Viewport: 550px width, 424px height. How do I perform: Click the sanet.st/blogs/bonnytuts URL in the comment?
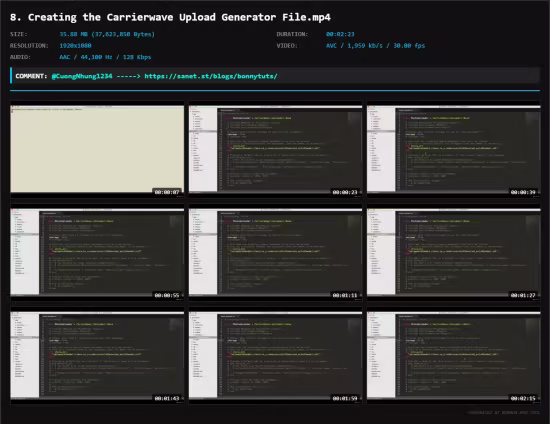tap(211, 76)
